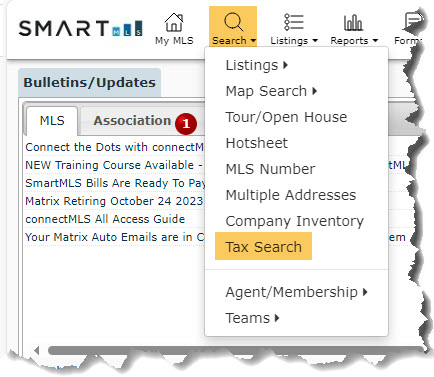This screenshot has height=377, width=434.
Task: Switch to the Association tab
Action: click(132, 121)
